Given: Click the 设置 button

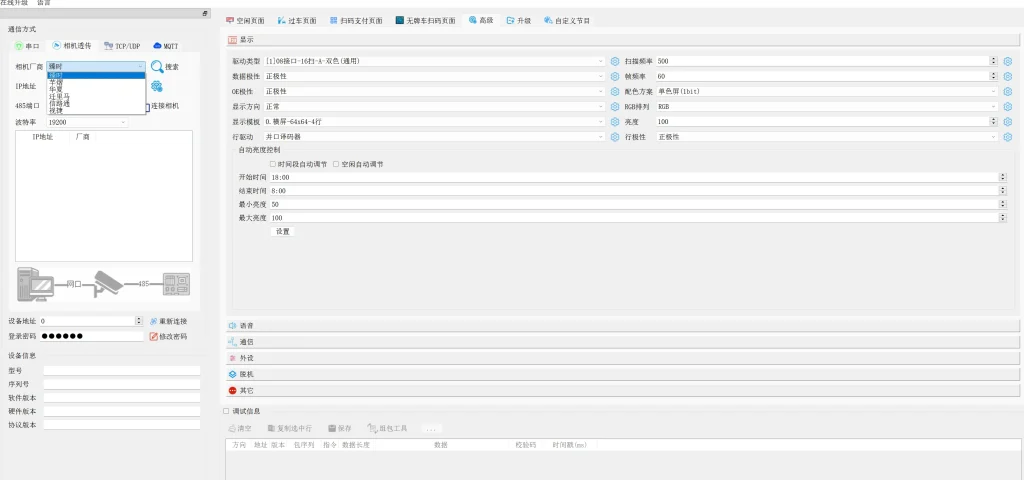Looking at the screenshot, I should [283, 231].
